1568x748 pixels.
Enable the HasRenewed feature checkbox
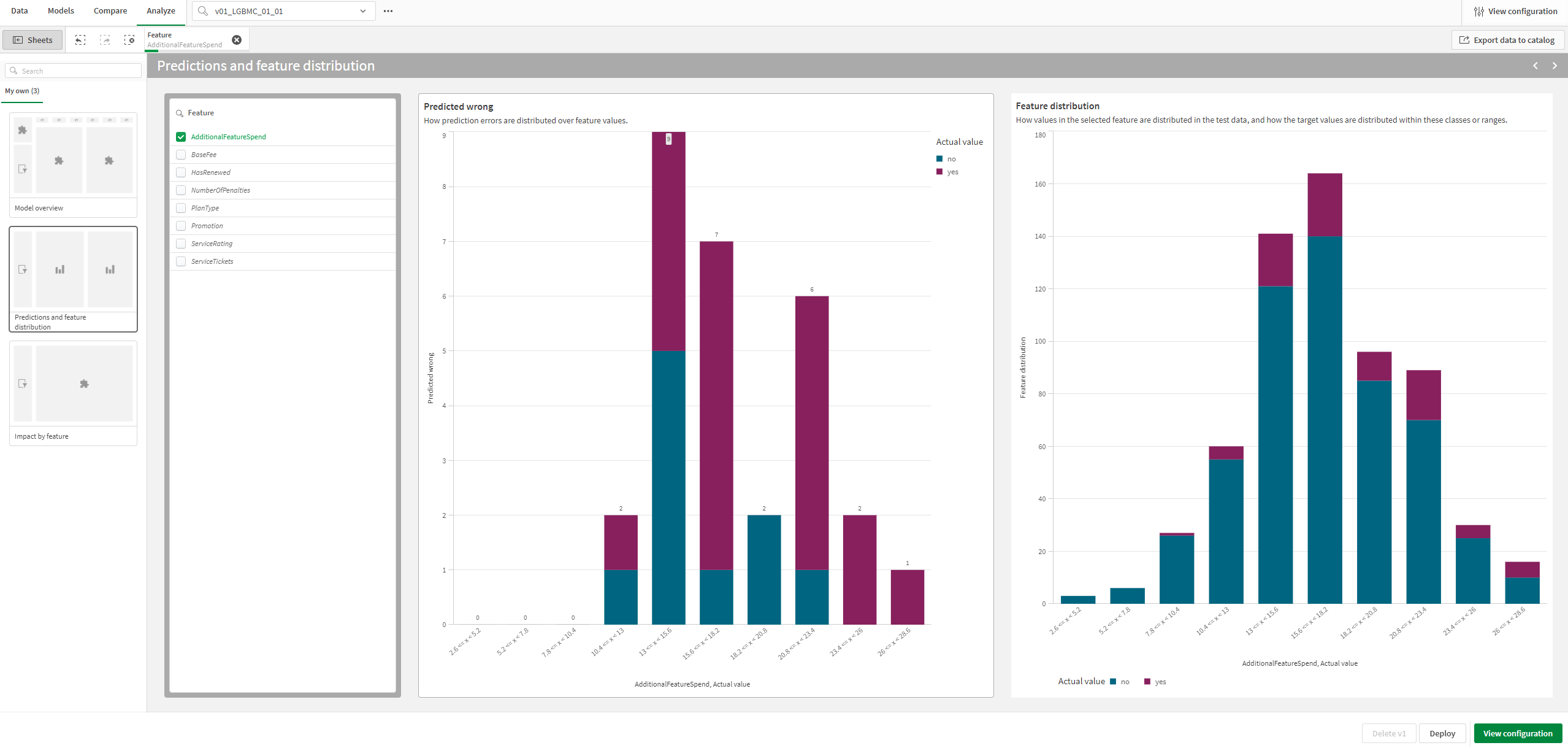tap(182, 172)
